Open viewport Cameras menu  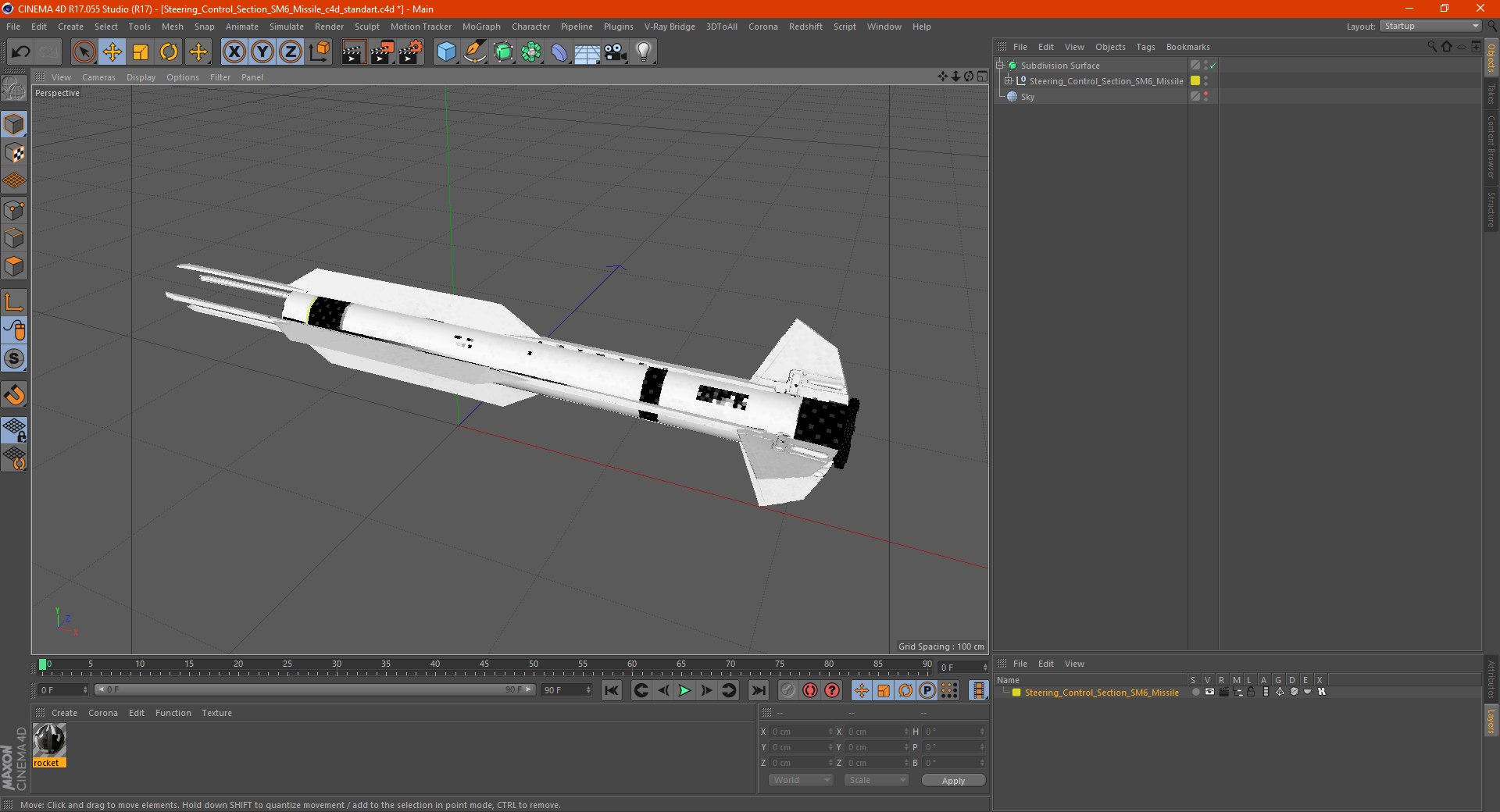pyautogui.click(x=98, y=77)
